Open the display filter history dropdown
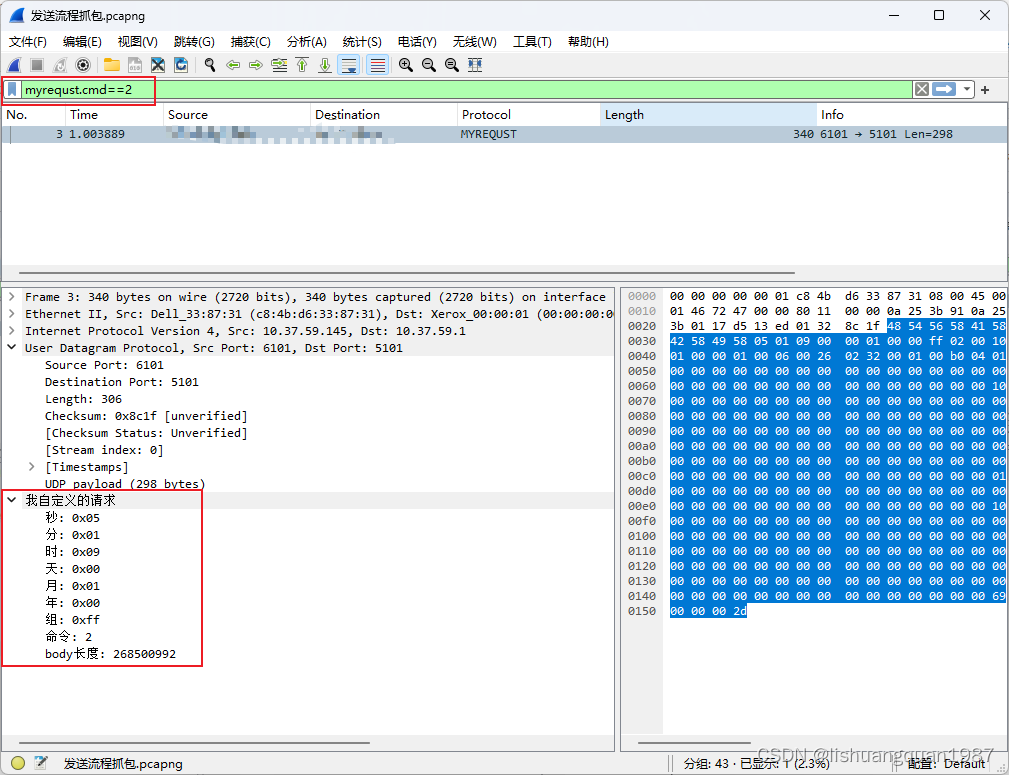This screenshot has height=775, width=1009. [967, 90]
